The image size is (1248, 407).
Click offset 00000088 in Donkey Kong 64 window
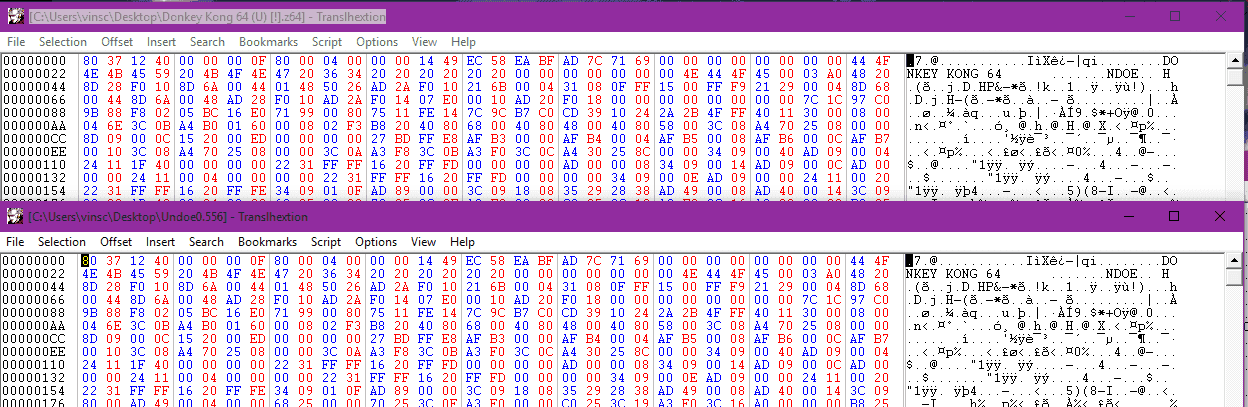[33, 113]
